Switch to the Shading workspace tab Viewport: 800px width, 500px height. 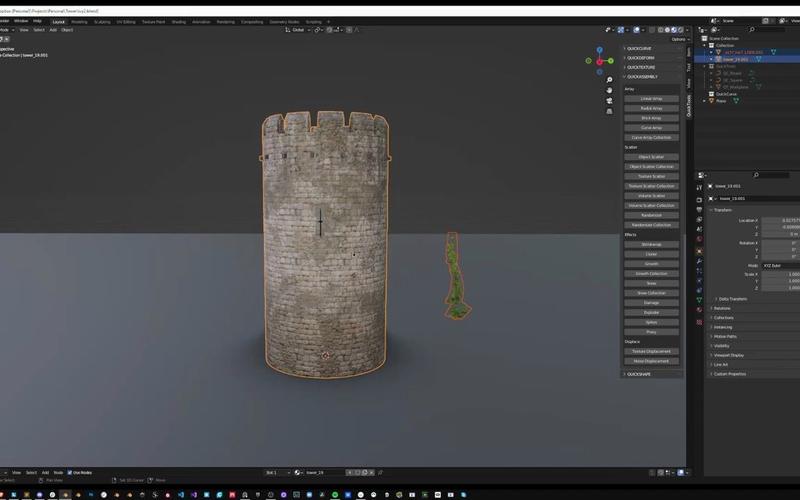[179, 22]
